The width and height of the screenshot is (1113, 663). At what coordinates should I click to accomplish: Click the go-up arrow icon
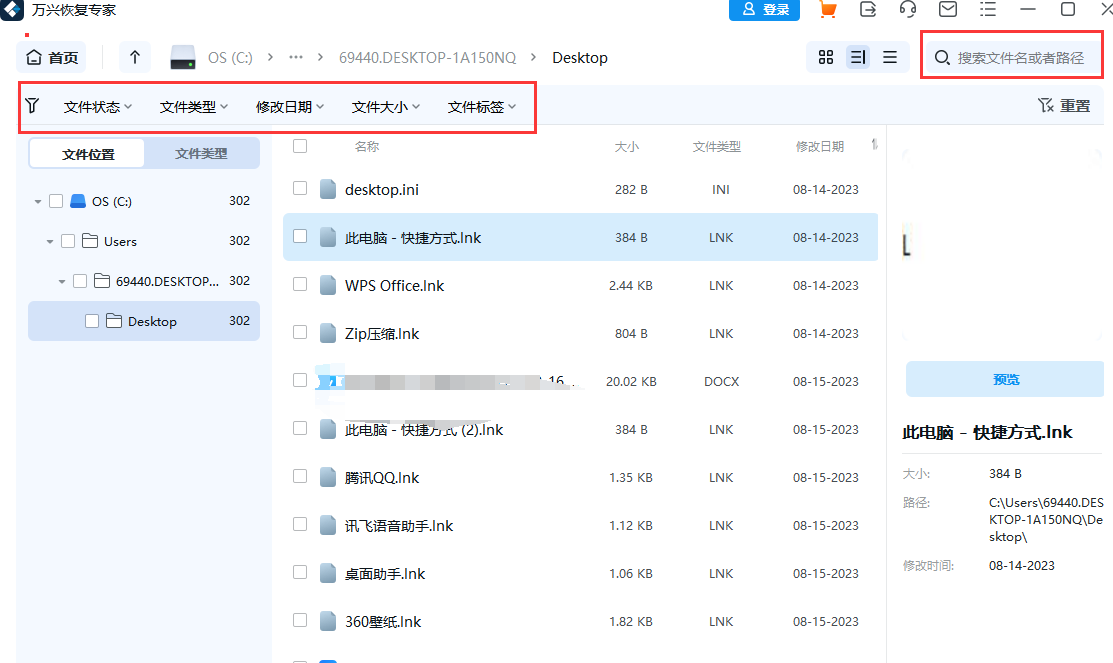[134, 57]
